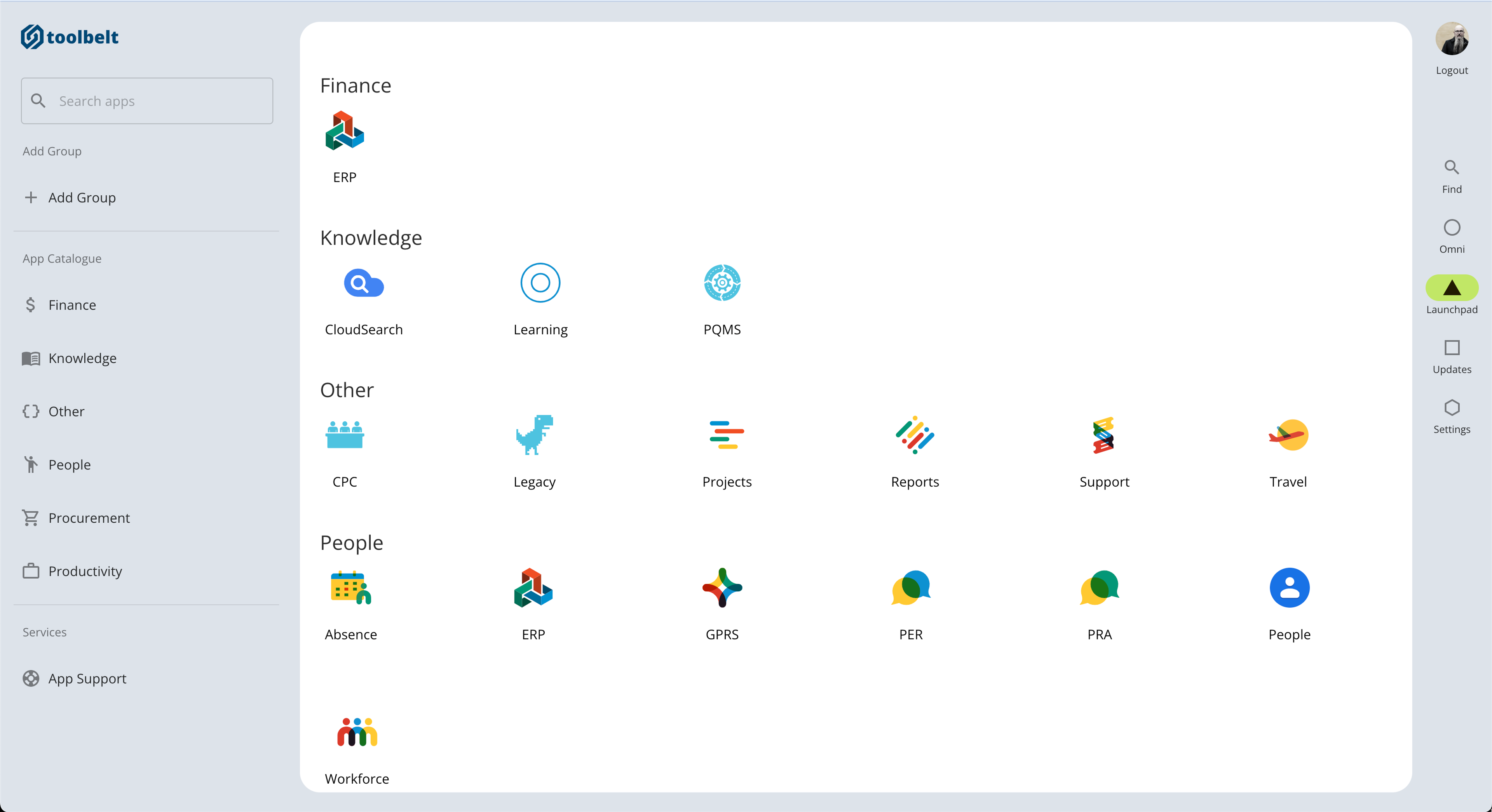Open the Support app
This screenshot has height=812, width=1492.
(1103, 435)
